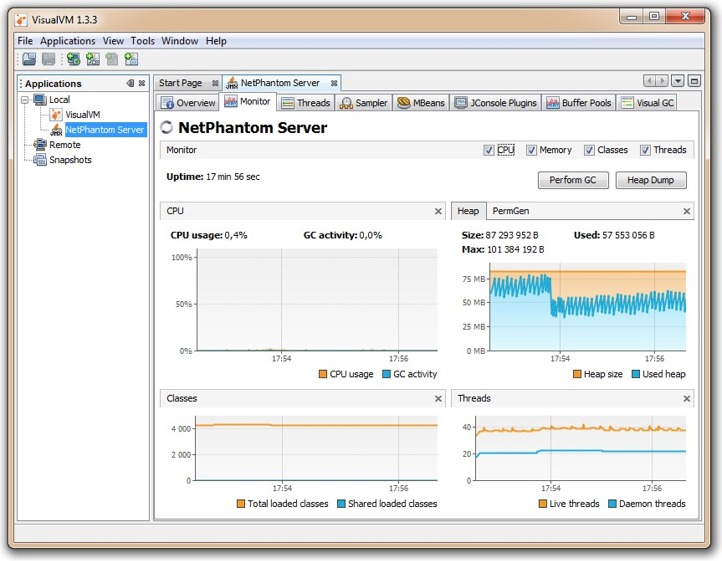Screen dimensions: 722x561
Task: Open the document list dropdown arrow
Action: [x=677, y=81]
